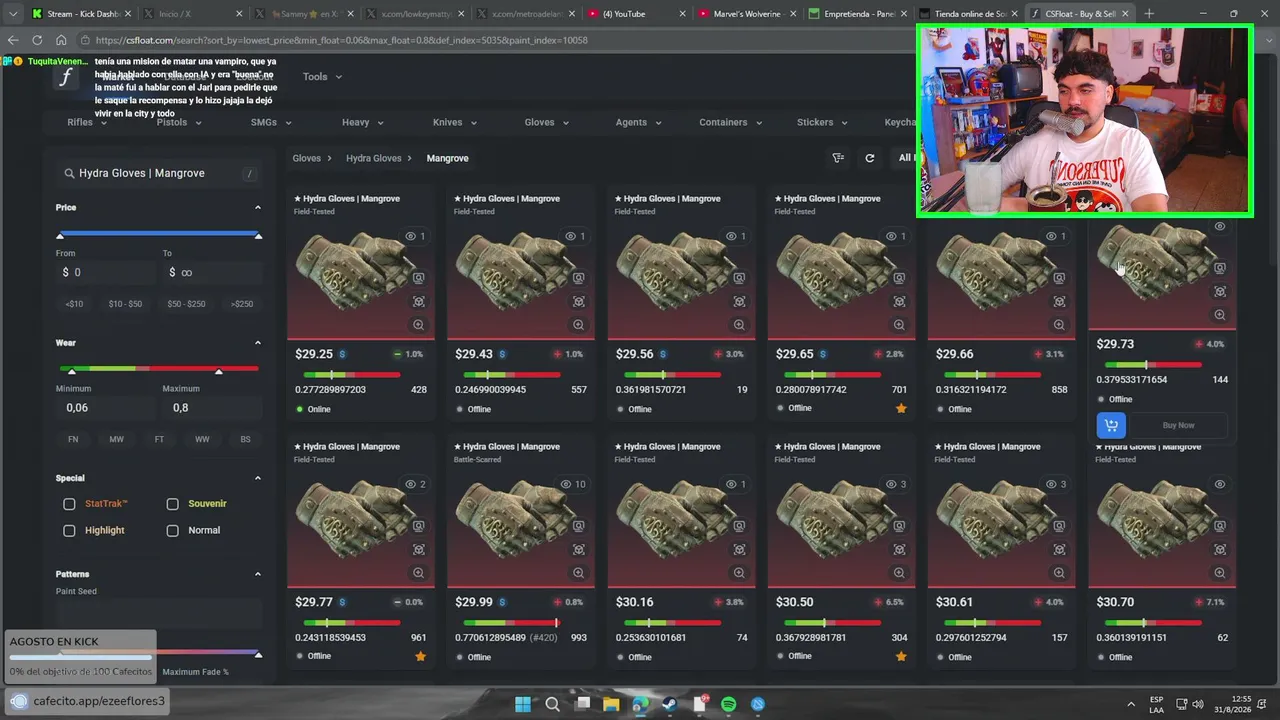
Task: Toggle the WW wear filter
Action: pos(202,439)
